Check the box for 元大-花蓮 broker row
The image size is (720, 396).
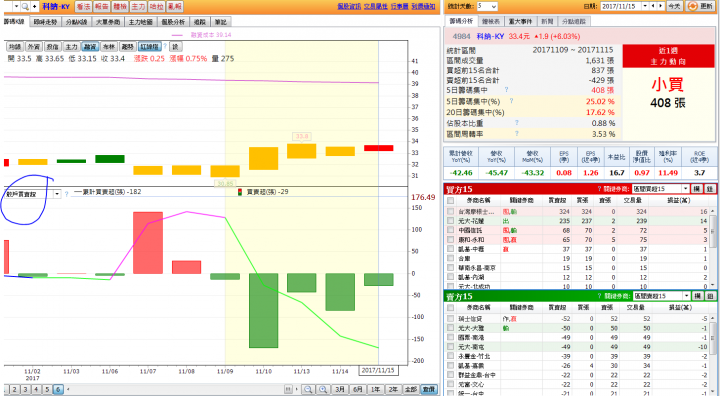450,221
